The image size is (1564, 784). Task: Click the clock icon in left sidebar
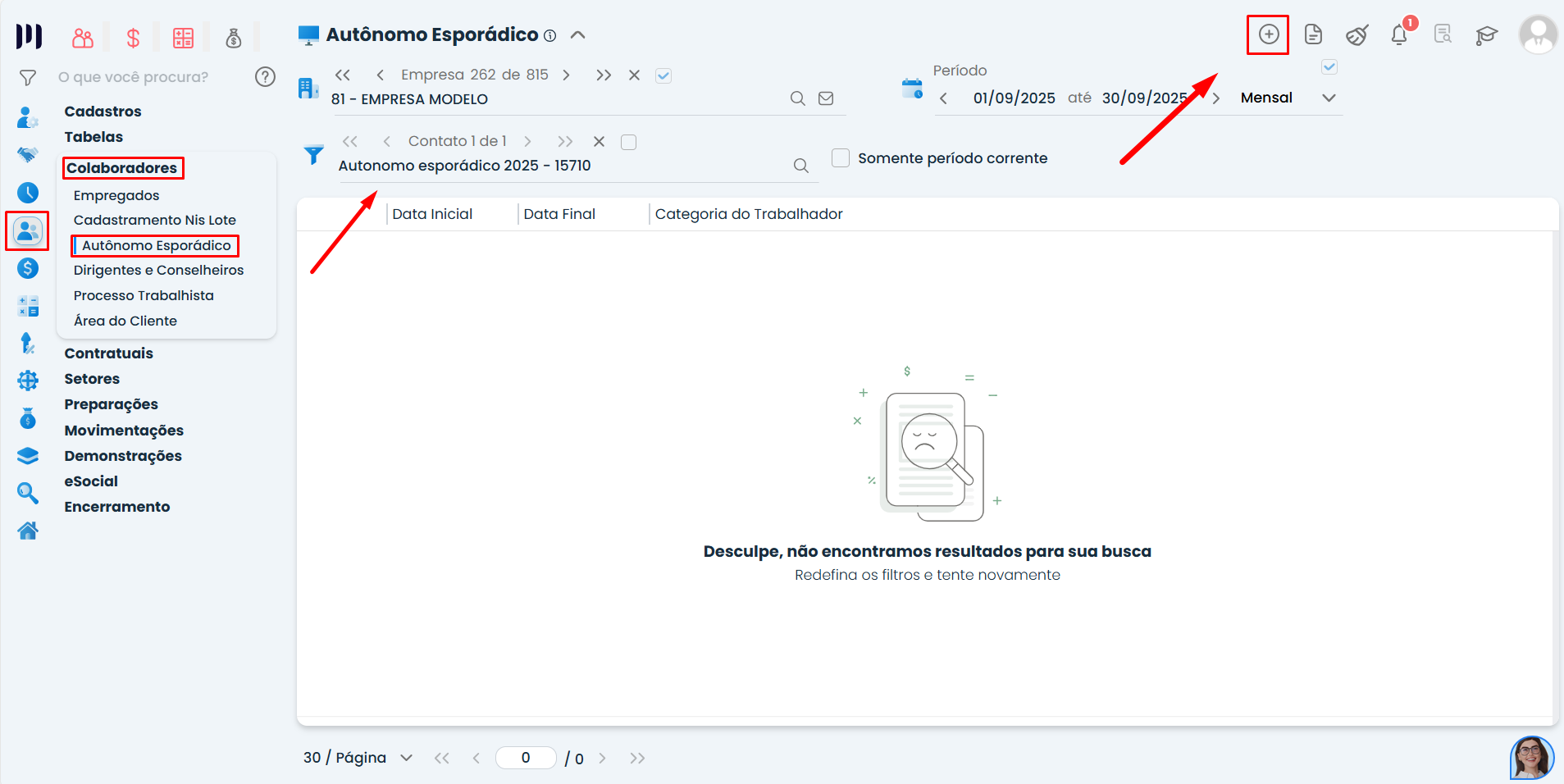28,193
